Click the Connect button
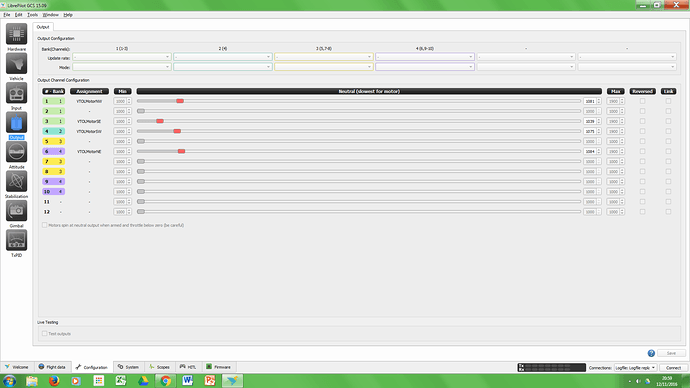Screen dimensions: 690x388 673,367
